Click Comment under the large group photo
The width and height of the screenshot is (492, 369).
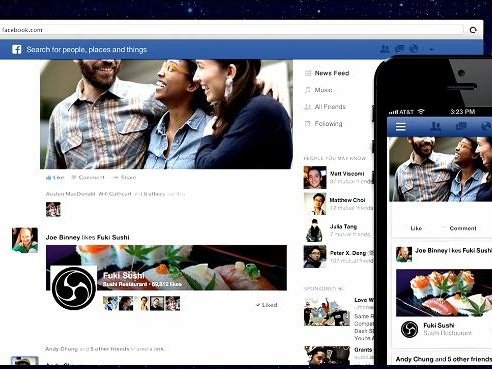[x=88, y=178]
